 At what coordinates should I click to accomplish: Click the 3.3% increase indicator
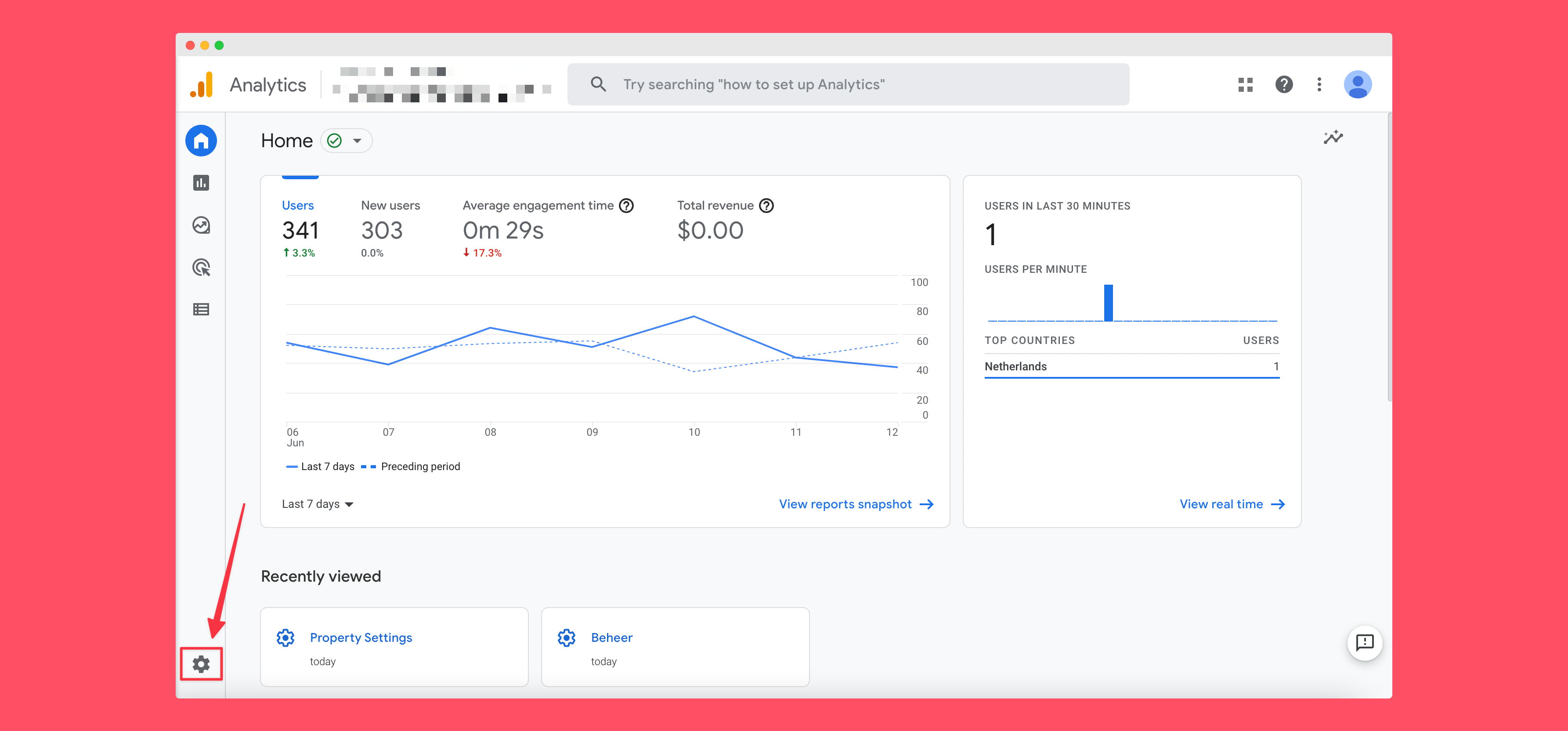click(299, 253)
